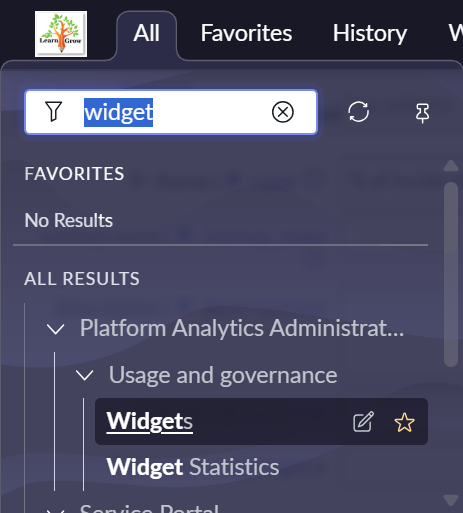Open the Widgets module link
The height and width of the screenshot is (513, 463).
(x=149, y=421)
